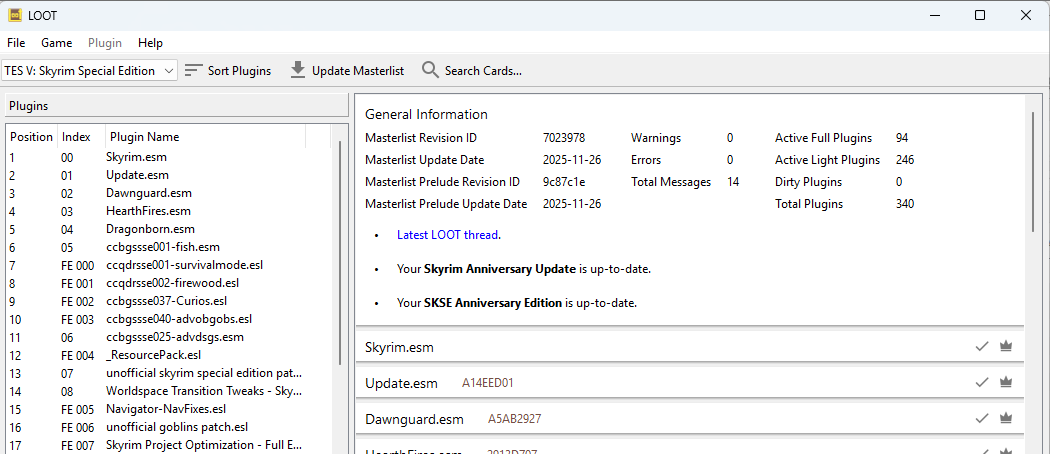The height and width of the screenshot is (454, 1050).
Task: Open the Help menu
Action: point(150,43)
